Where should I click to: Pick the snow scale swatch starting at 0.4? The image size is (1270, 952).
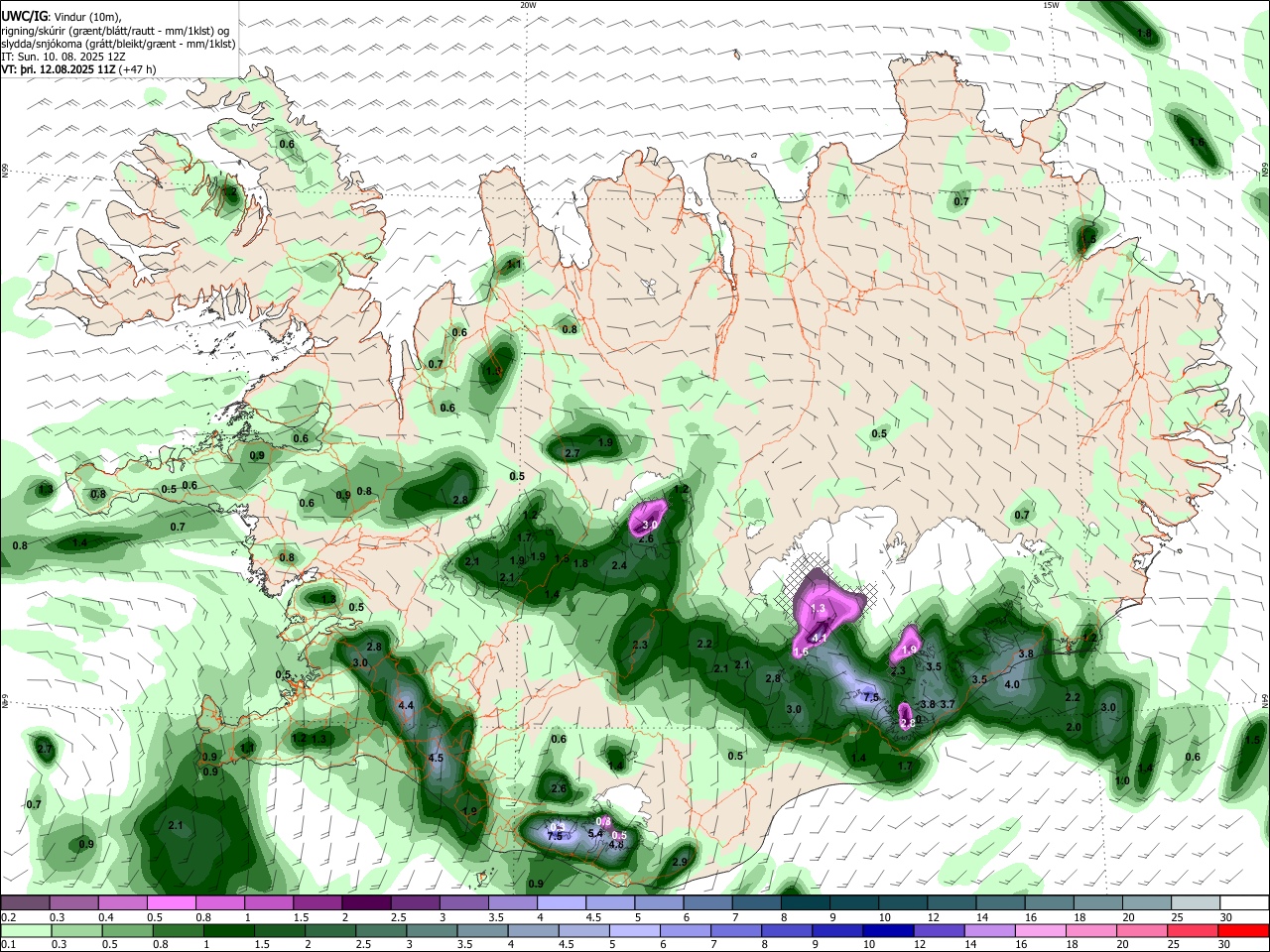click(x=122, y=902)
